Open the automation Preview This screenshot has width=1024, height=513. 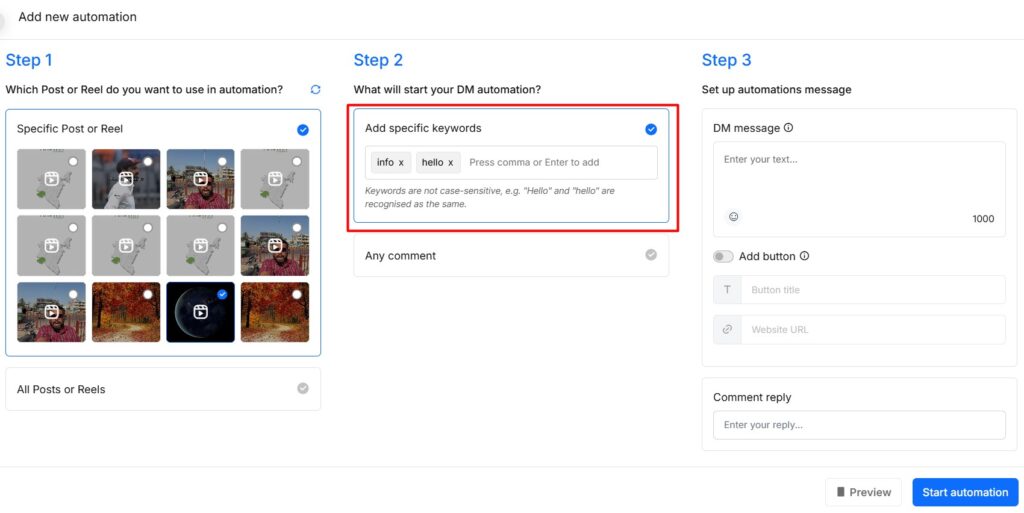(x=863, y=492)
